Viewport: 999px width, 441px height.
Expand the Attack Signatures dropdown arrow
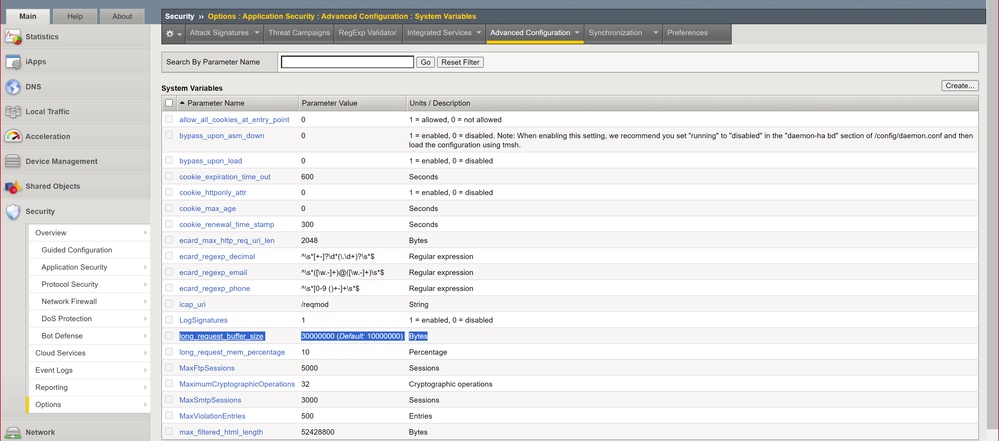257,33
